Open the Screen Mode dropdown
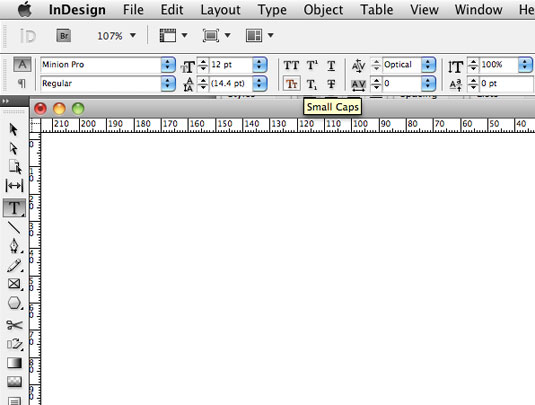This screenshot has height=405, width=535. click(228, 35)
